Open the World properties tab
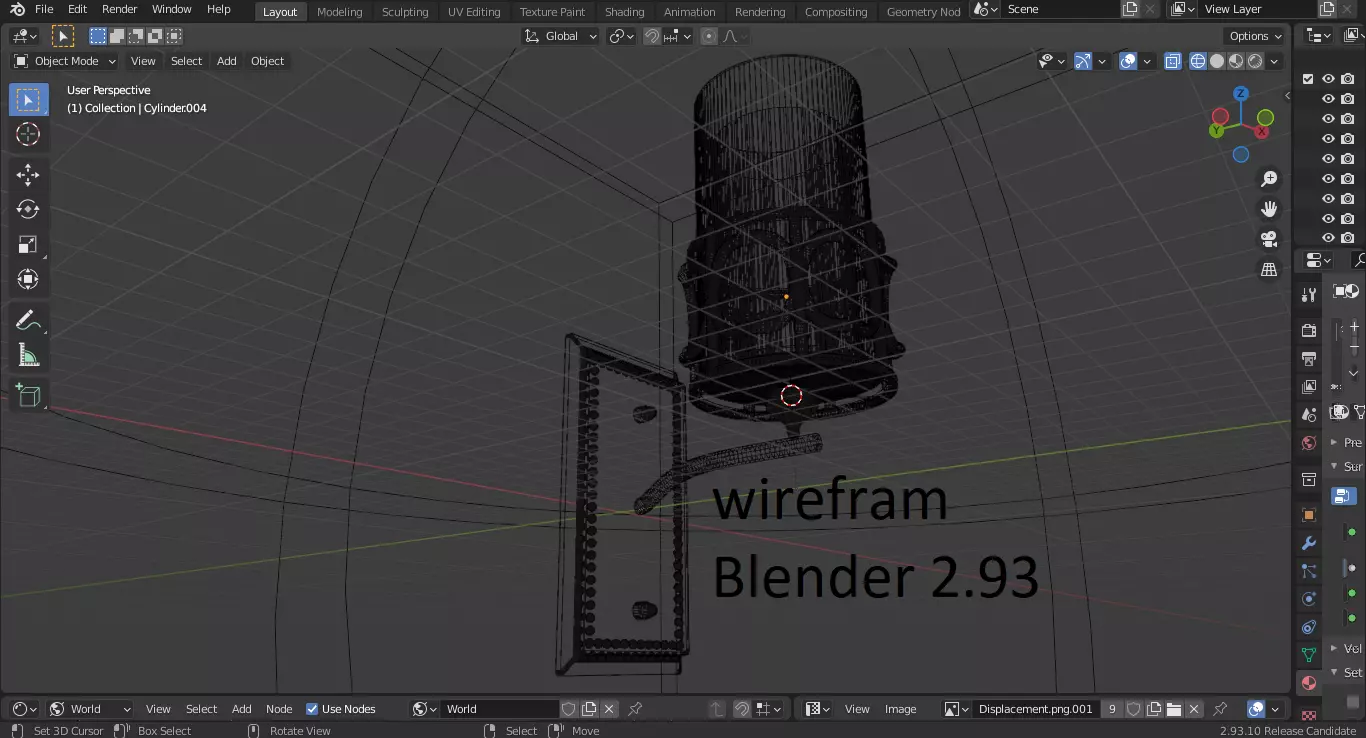The image size is (1366, 738). click(1308, 443)
